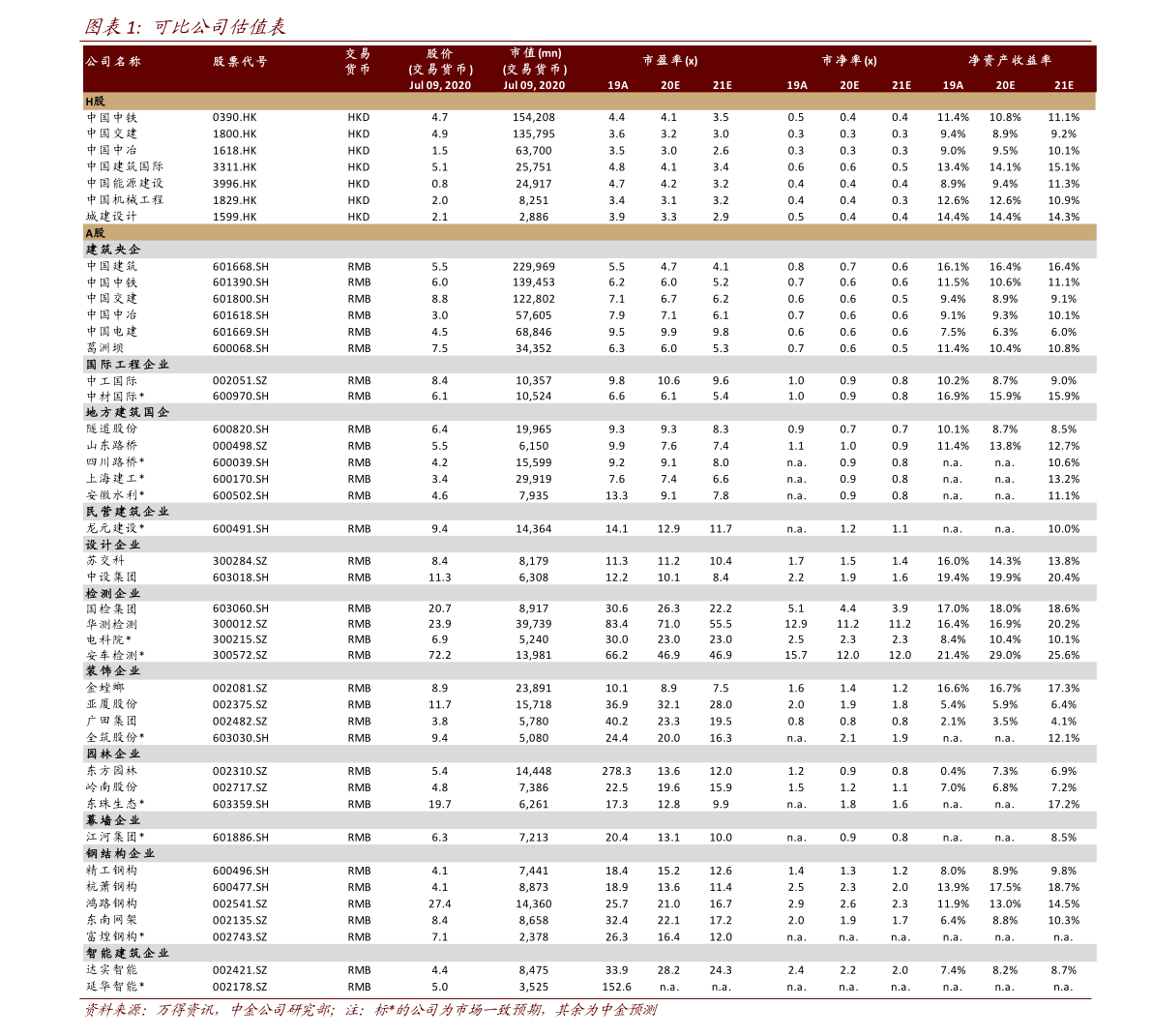Screen dimensions: 1152x1036
Task: Select the H股 section row
Action: (589, 102)
